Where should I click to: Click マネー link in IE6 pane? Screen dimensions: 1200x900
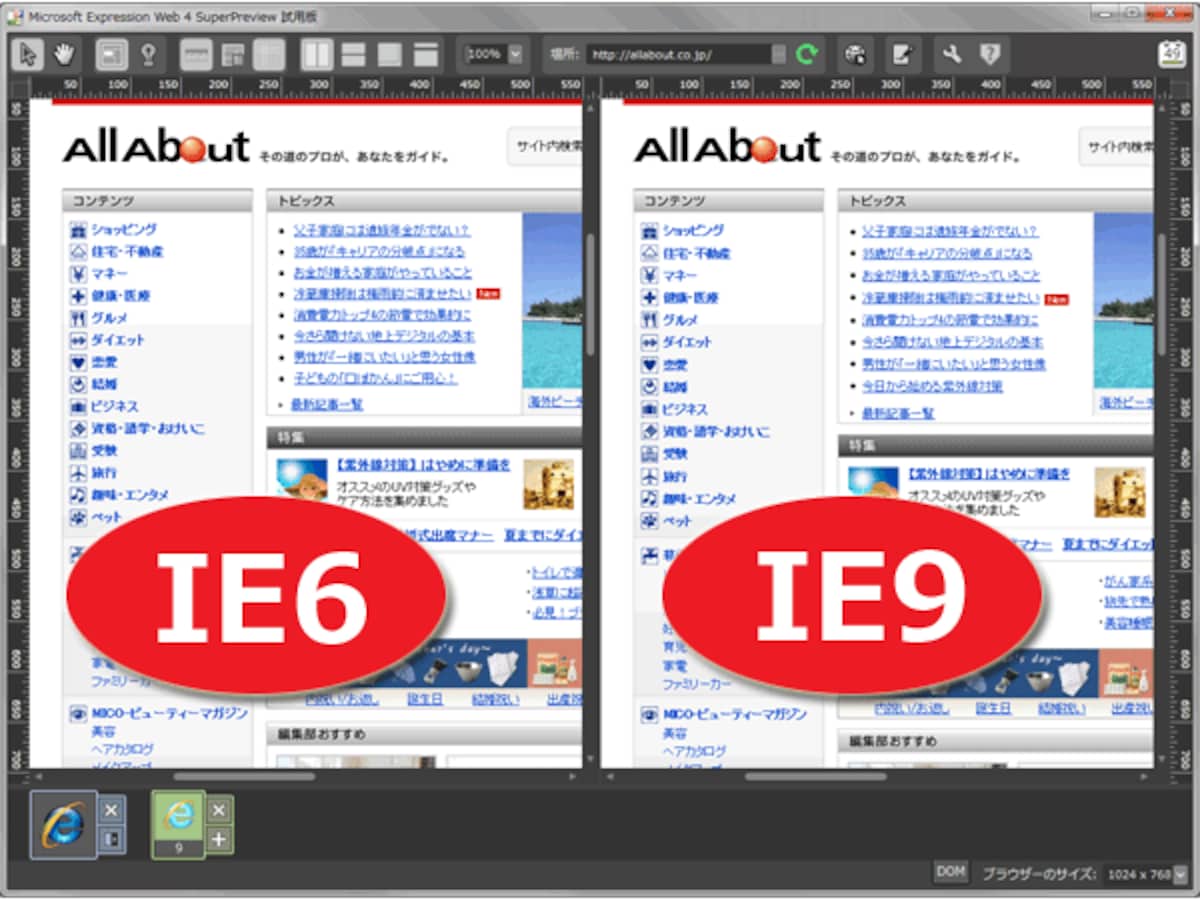point(109,274)
